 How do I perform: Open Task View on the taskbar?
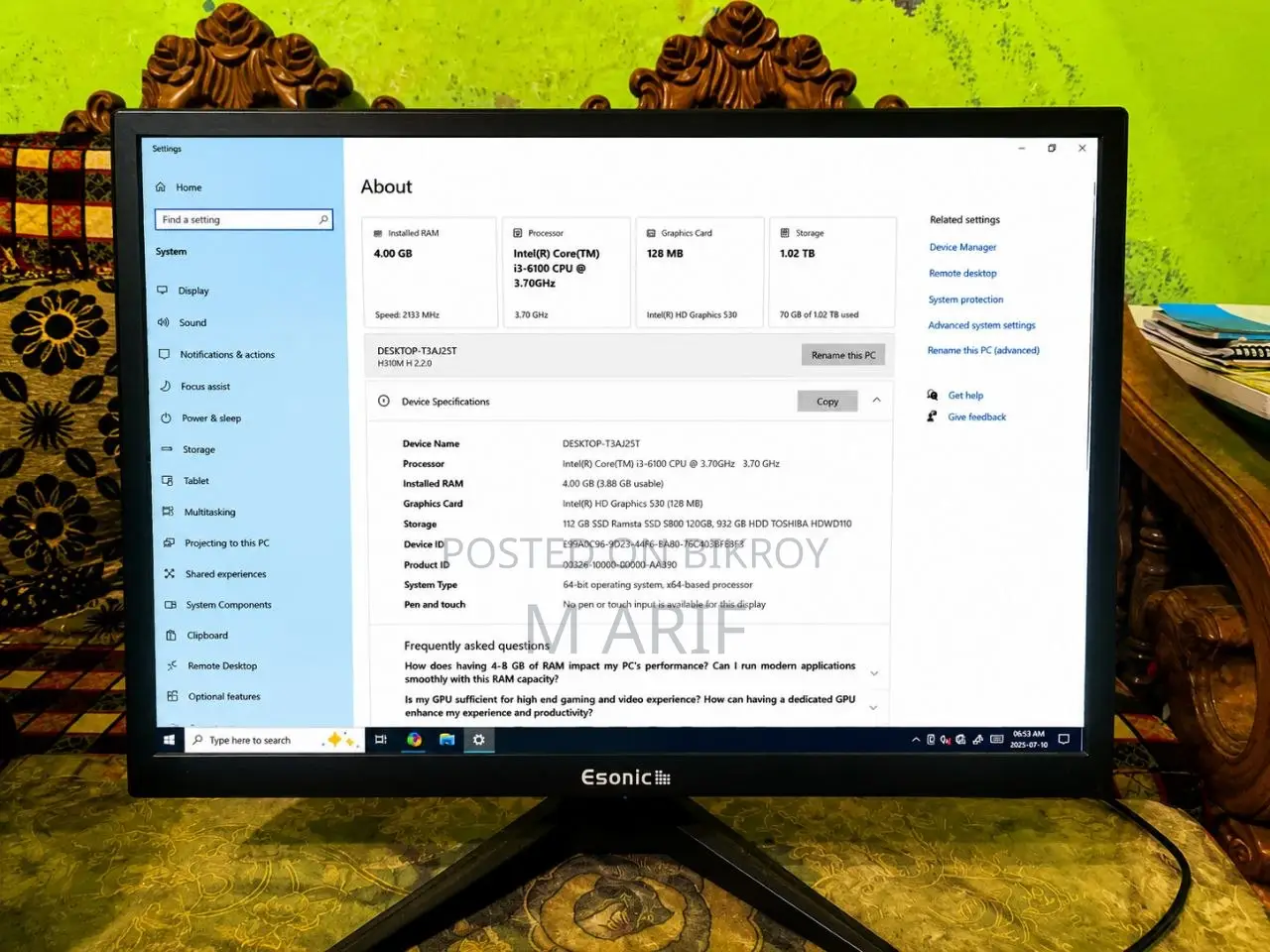coord(381,740)
